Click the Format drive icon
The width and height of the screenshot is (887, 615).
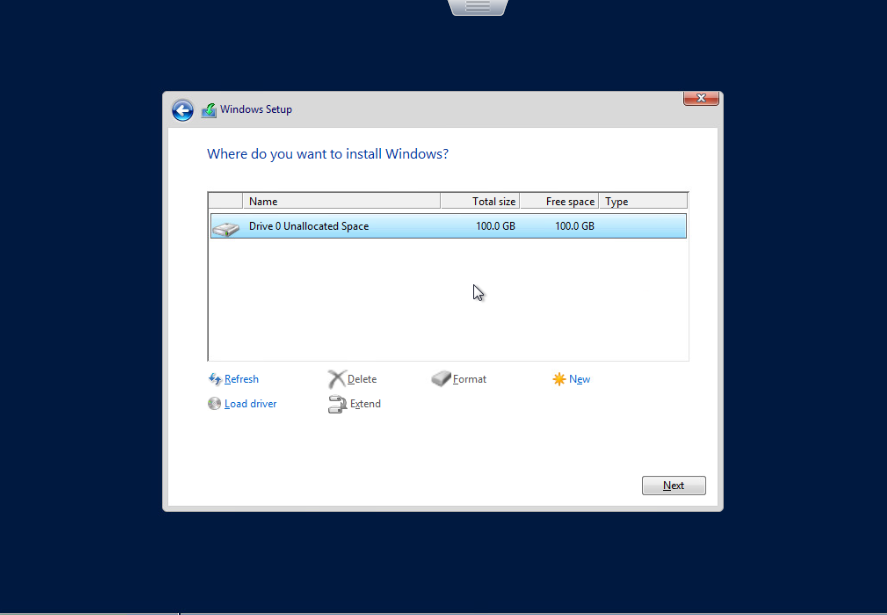pos(441,379)
